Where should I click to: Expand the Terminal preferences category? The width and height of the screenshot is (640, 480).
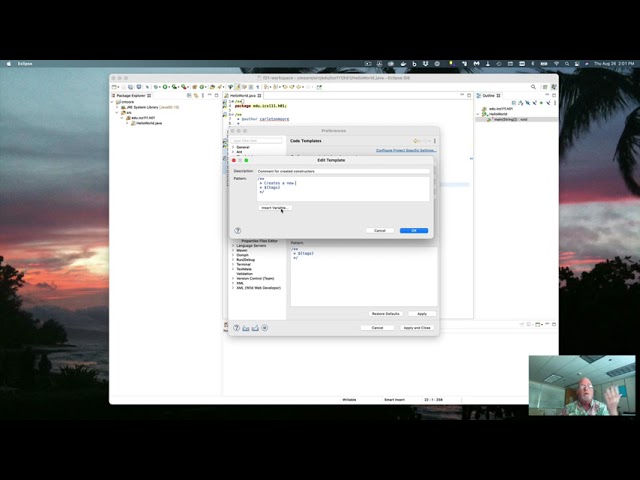233,264
